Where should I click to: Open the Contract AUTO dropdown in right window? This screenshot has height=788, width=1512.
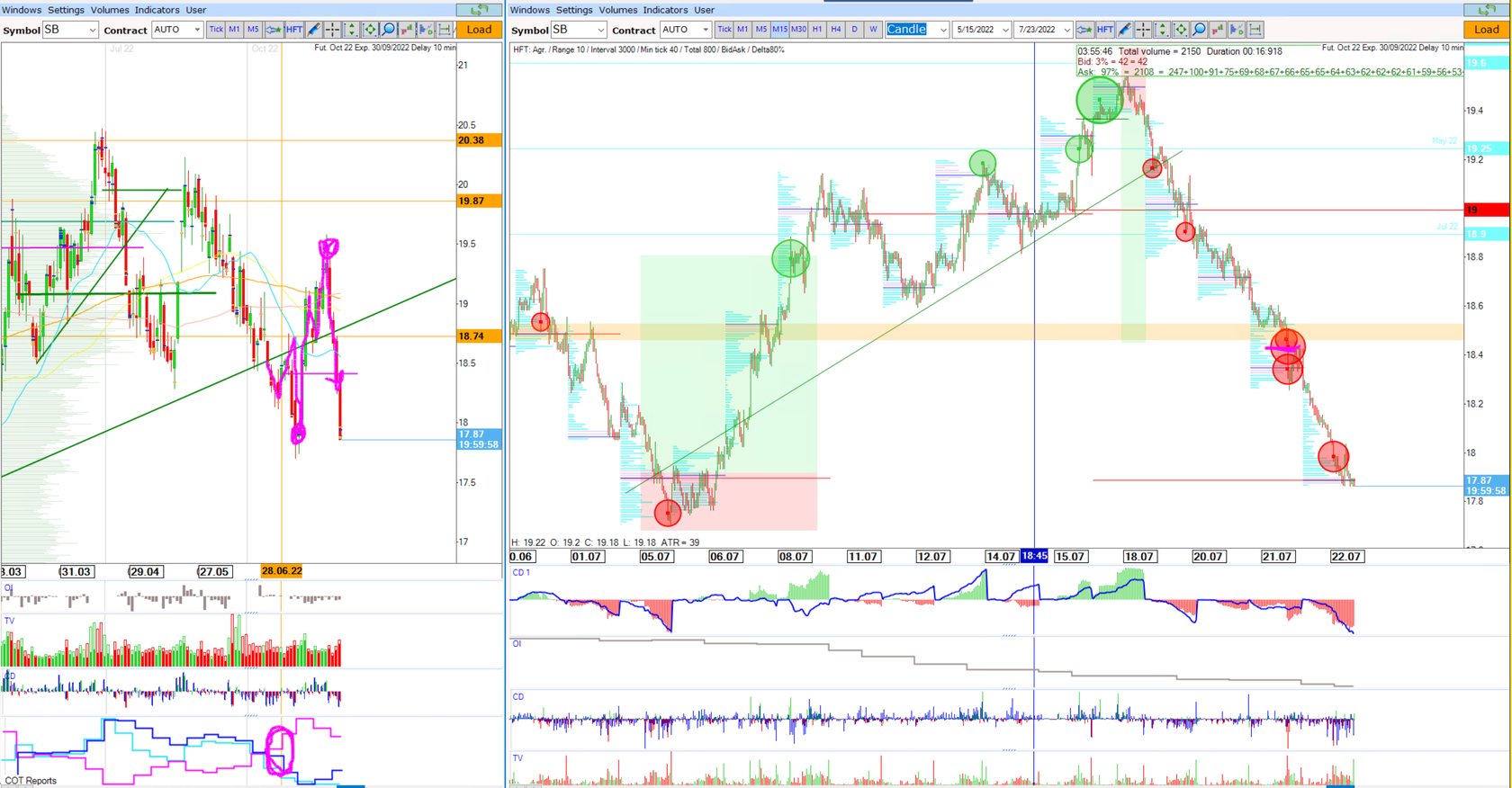pos(685,30)
